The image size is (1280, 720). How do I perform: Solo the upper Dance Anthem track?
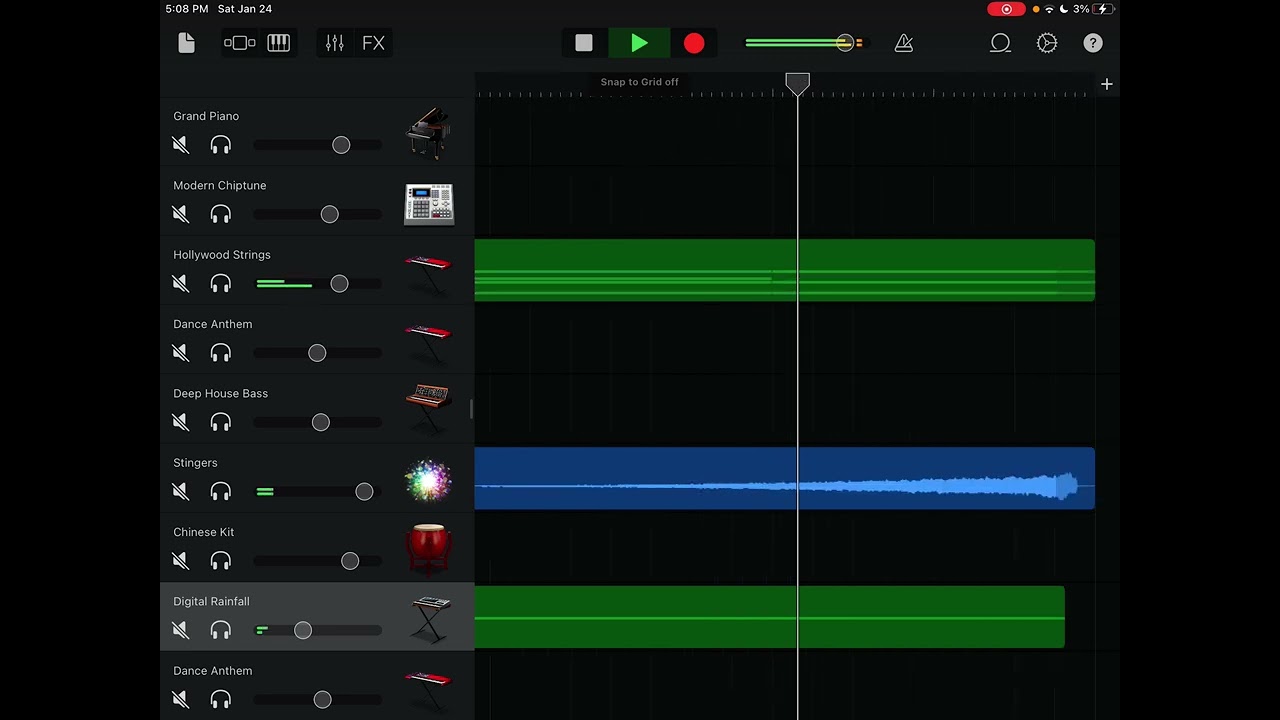point(221,353)
